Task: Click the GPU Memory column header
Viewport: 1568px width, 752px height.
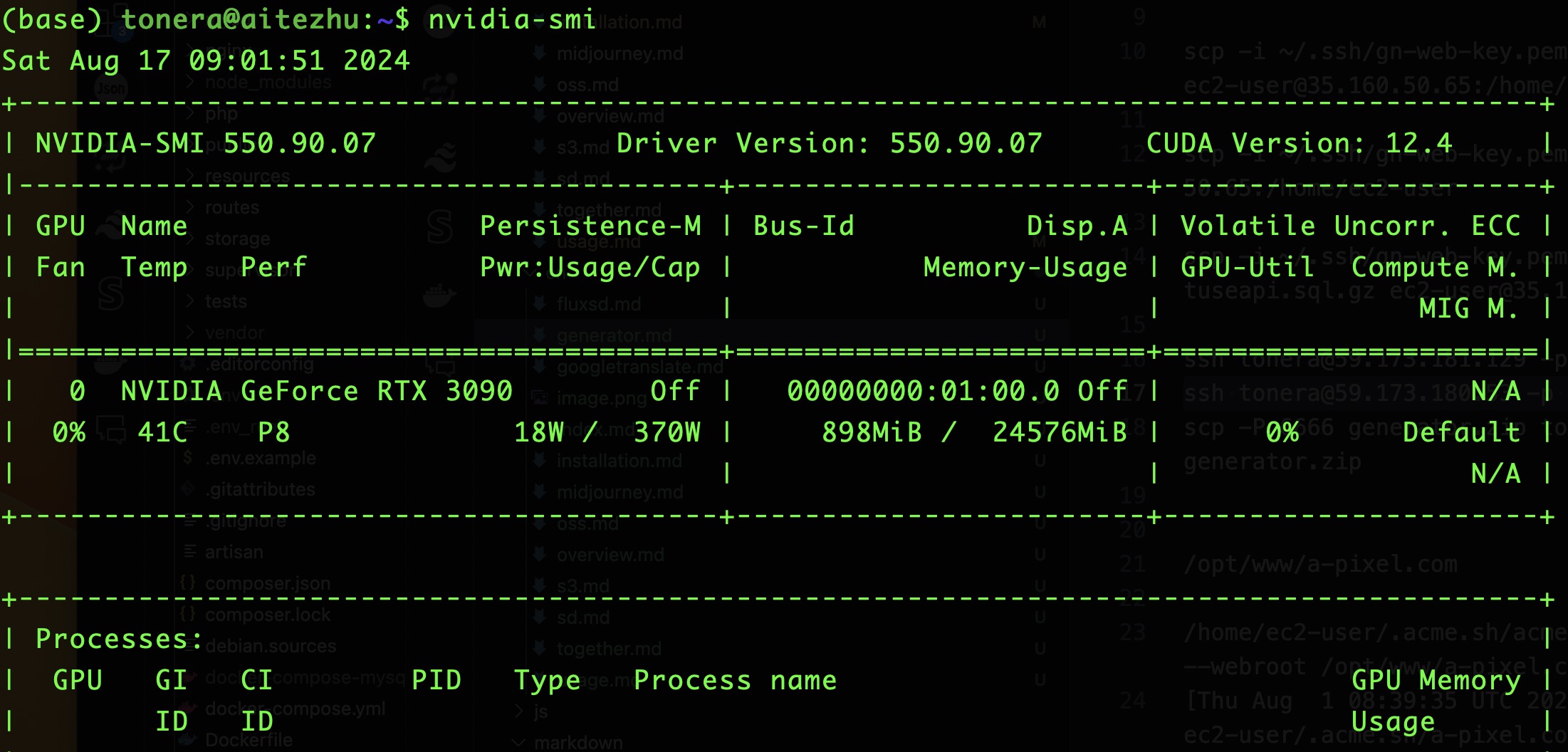Action: pyautogui.click(x=1436, y=681)
